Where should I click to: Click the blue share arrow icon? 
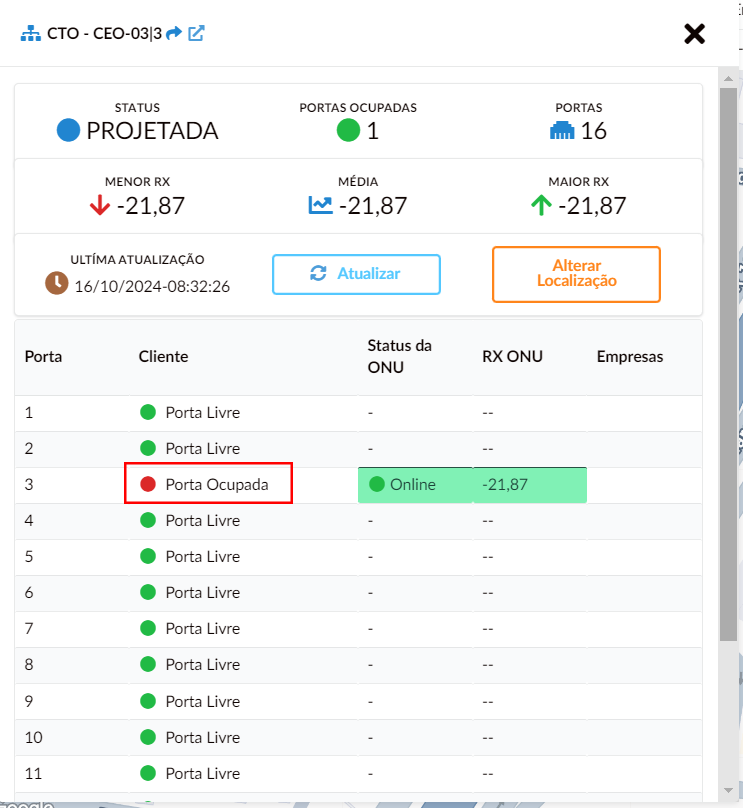[x=174, y=33]
